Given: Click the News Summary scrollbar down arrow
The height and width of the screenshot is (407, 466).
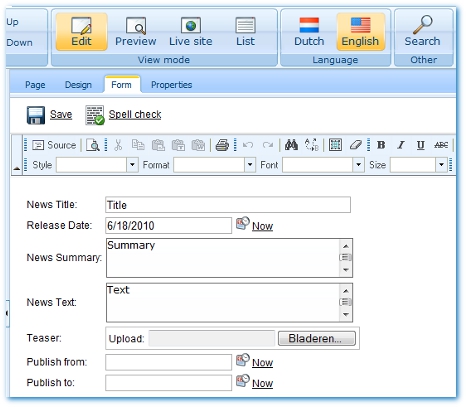Looking at the screenshot, I should tap(346, 270).
